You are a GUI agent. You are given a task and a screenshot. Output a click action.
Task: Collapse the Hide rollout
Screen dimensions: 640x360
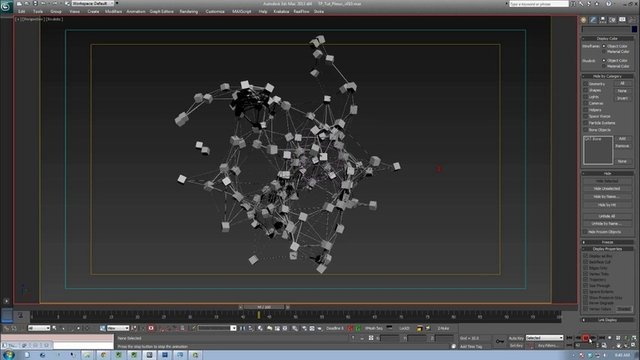607,173
